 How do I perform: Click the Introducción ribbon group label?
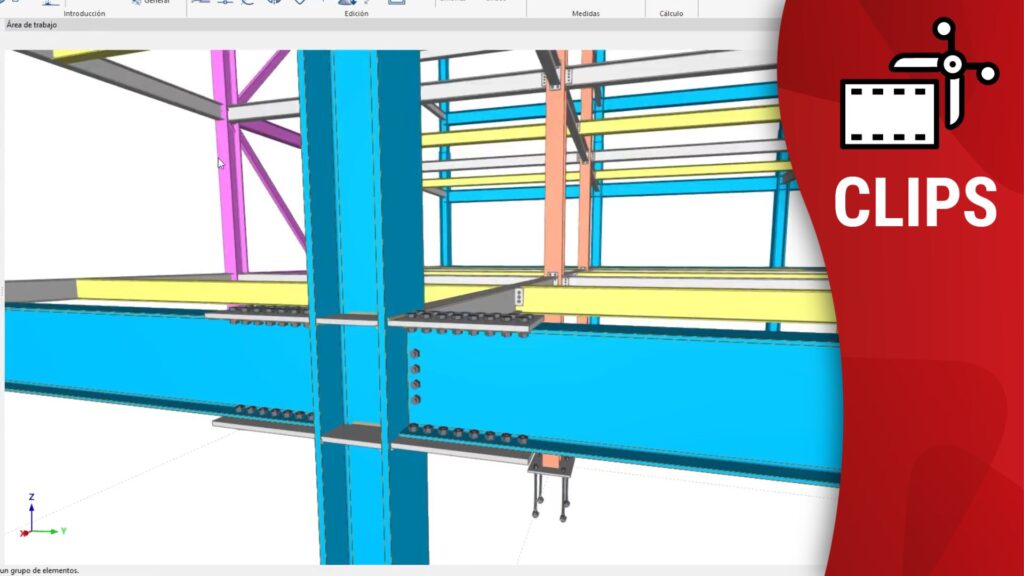84,14
